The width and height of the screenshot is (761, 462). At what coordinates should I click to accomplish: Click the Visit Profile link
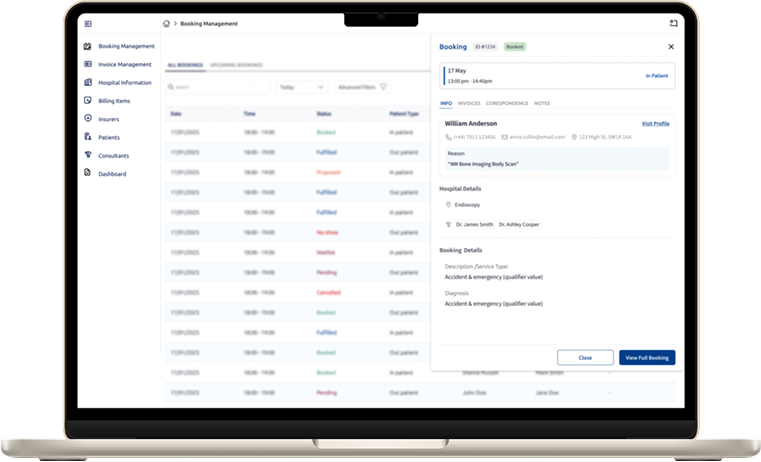(x=655, y=123)
